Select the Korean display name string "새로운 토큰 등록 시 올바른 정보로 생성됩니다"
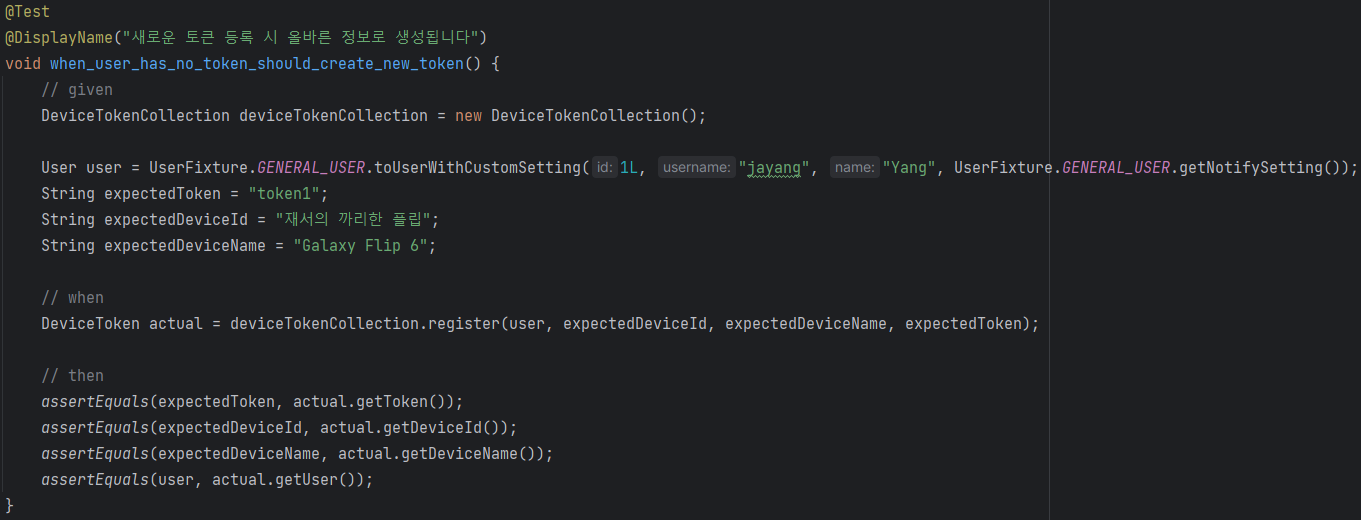Screen dimensions: 1361x520 tap(299, 37)
